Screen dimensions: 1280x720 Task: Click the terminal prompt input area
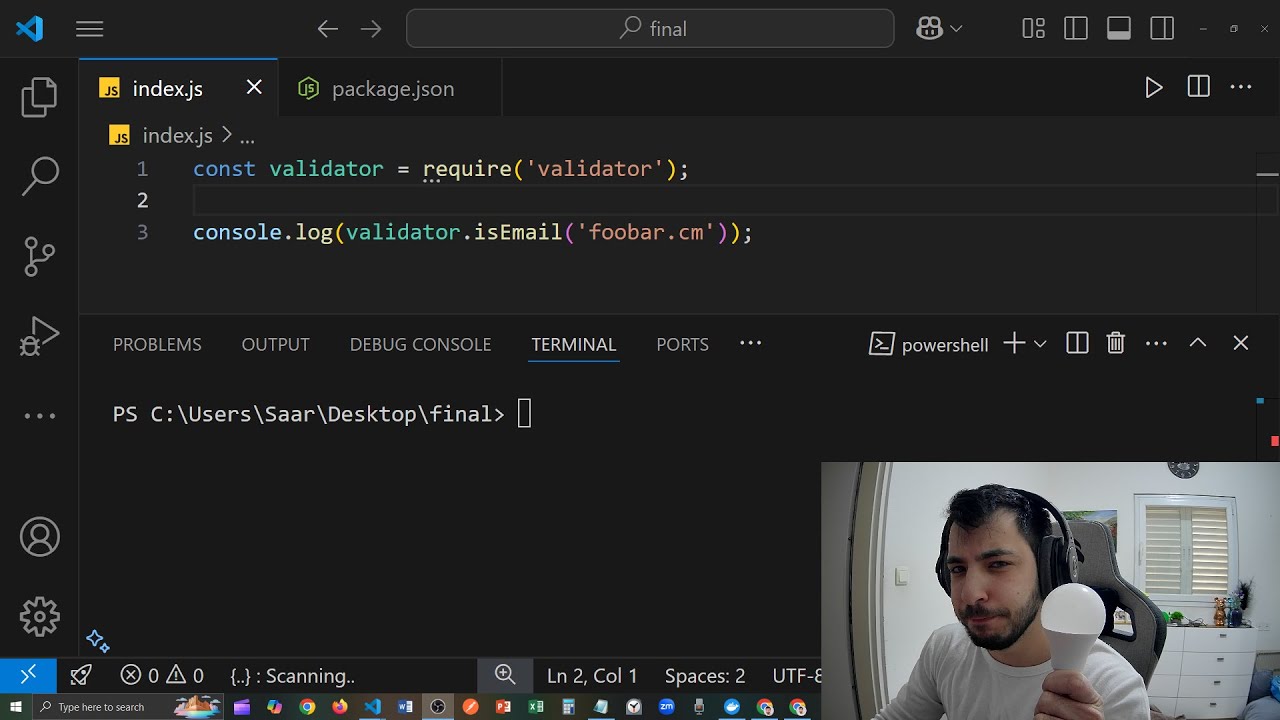[524, 414]
